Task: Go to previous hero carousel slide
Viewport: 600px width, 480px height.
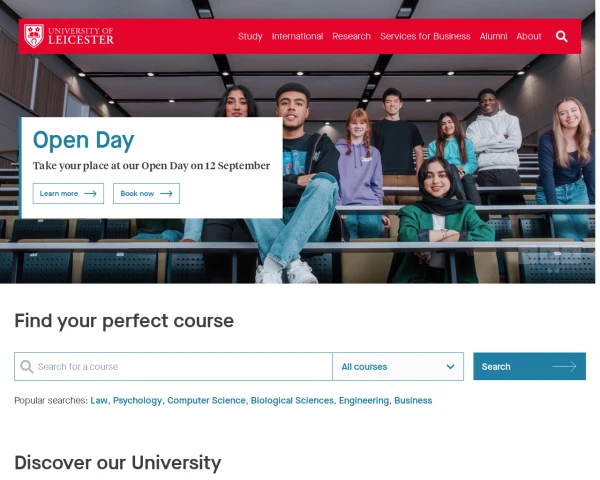Action: 530,254
